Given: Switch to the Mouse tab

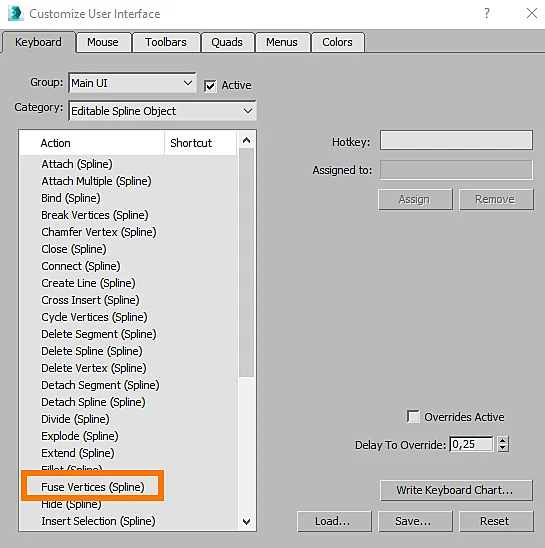Looking at the screenshot, I should coord(103,42).
